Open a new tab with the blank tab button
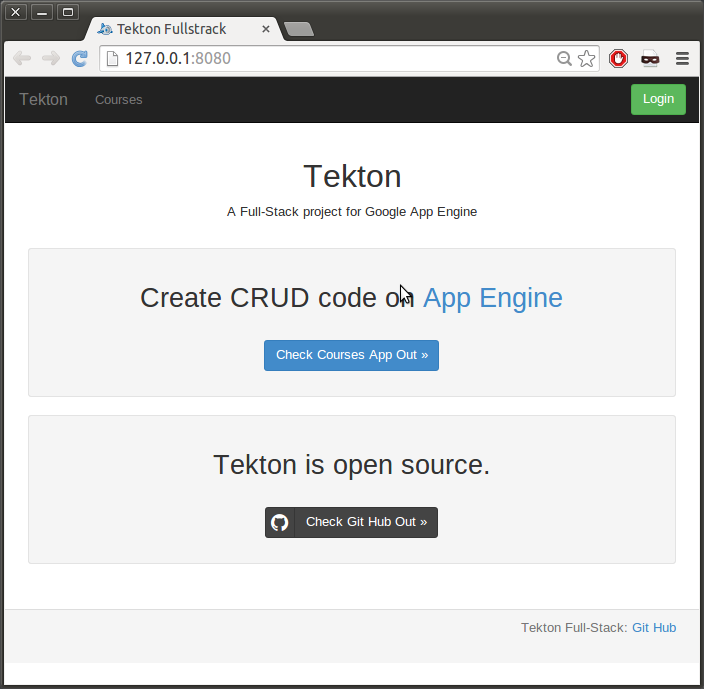The image size is (704, 689). coord(299,29)
